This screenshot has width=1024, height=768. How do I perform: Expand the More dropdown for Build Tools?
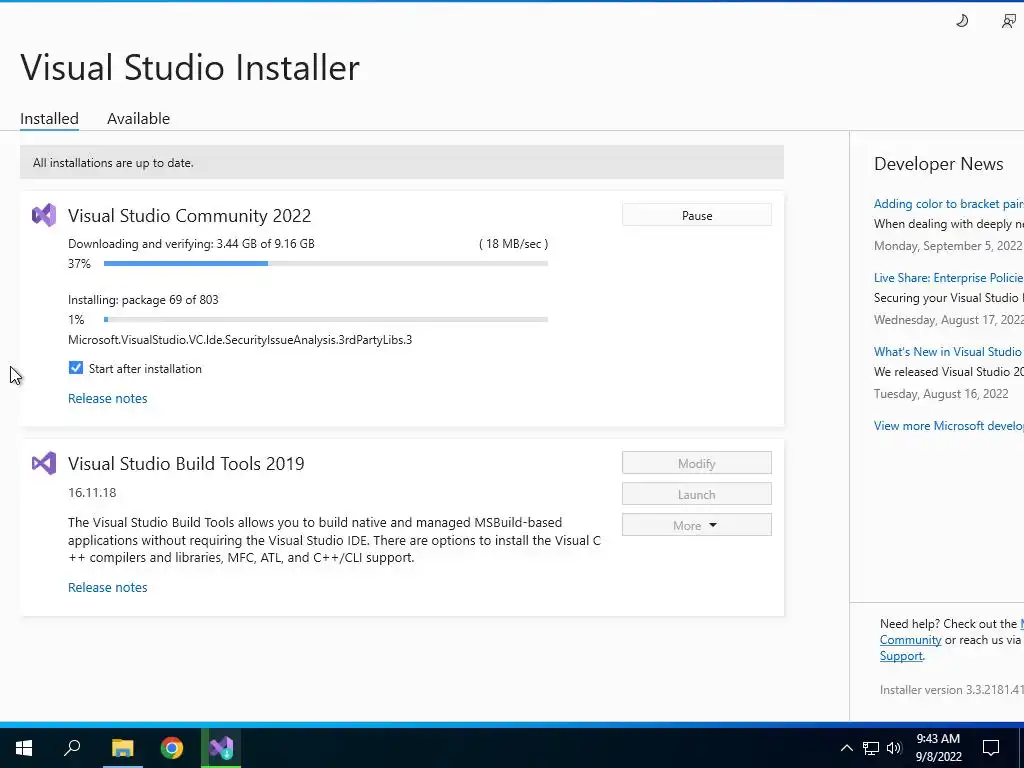pos(697,525)
